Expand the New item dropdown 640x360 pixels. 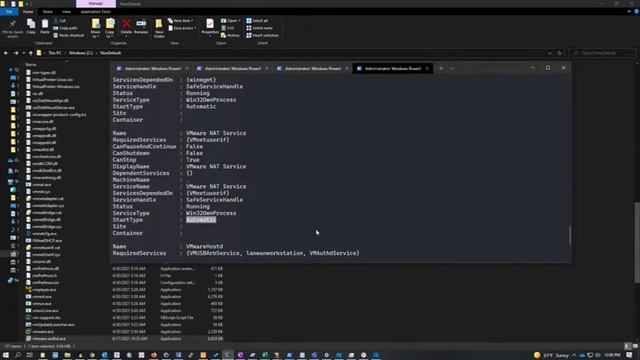click(x=180, y=20)
